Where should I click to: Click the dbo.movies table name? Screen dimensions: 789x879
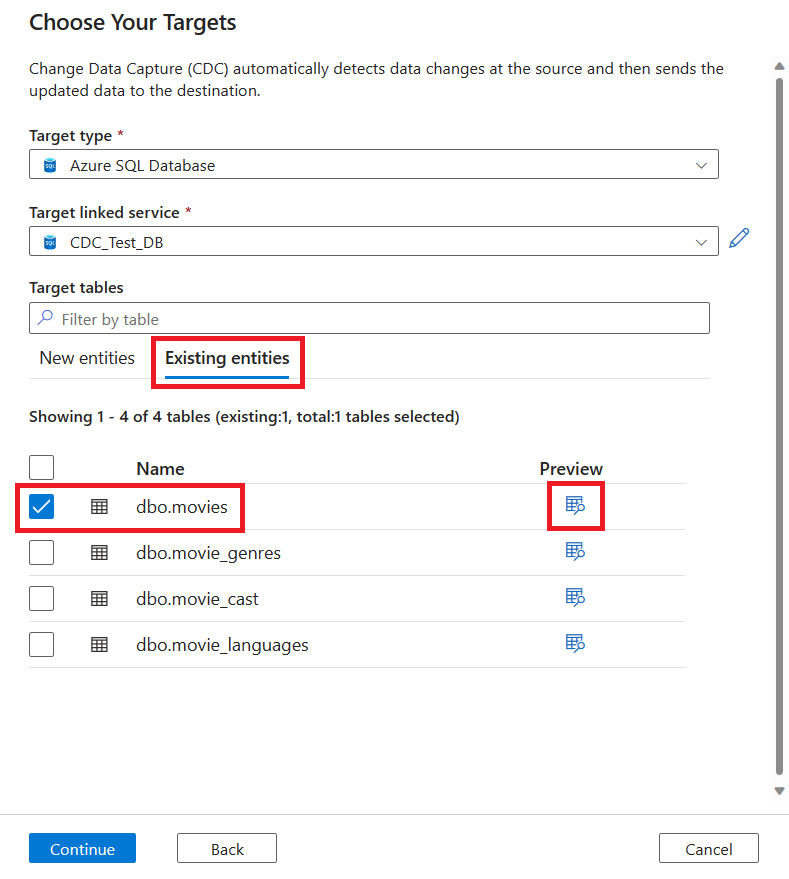[182, 507]
